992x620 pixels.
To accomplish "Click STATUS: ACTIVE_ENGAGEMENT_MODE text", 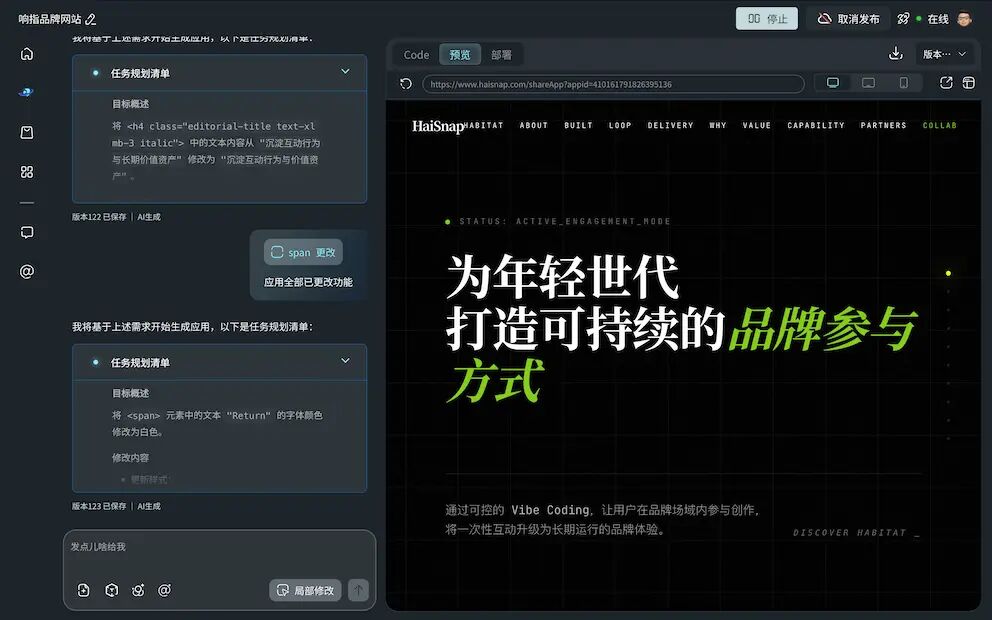I will coord(565,221).
